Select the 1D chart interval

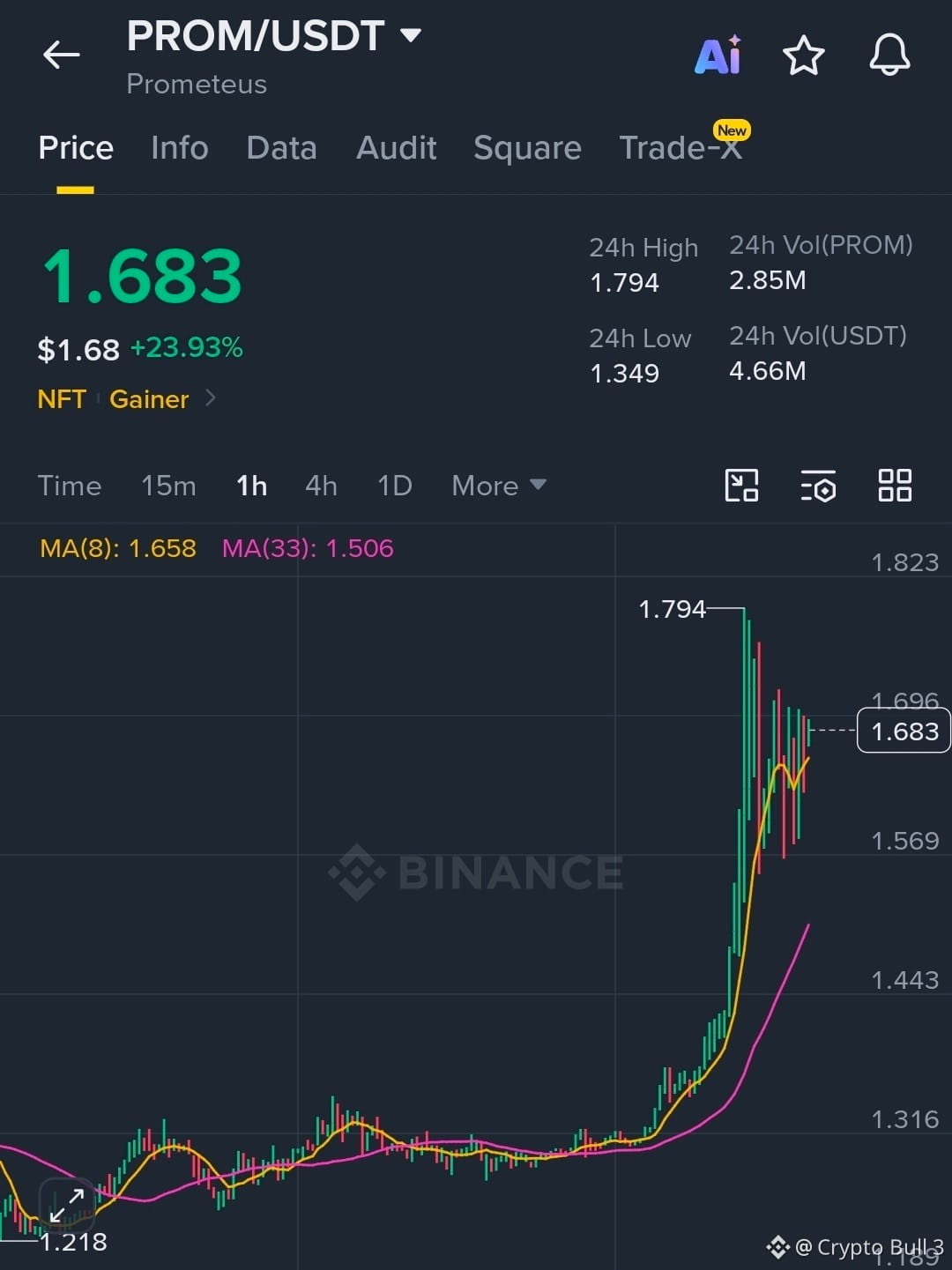click(395, 486)
